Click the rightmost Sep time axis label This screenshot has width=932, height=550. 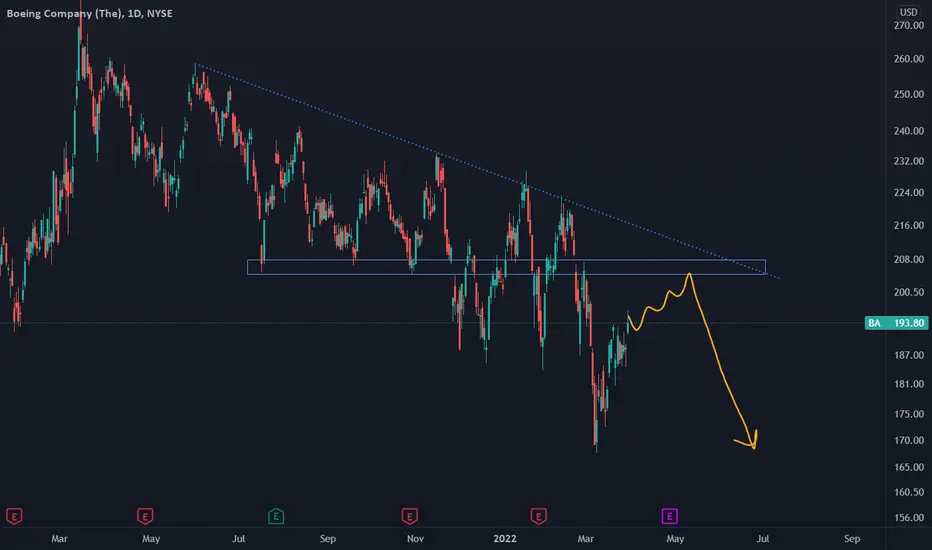pos(852,539)
